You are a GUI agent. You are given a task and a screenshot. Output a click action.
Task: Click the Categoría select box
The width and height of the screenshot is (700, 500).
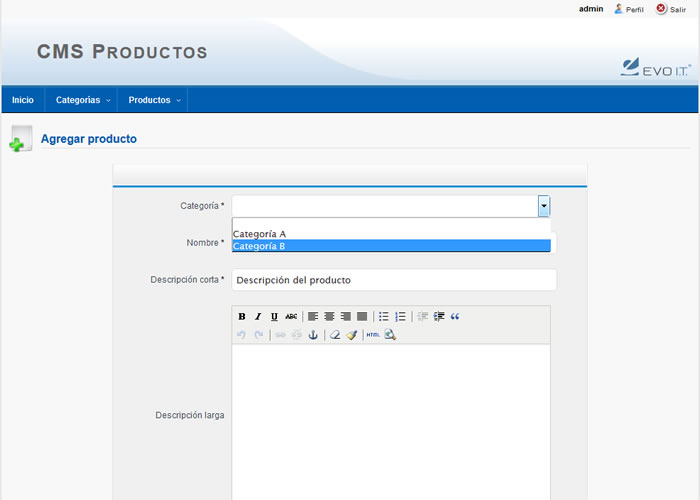391,206
